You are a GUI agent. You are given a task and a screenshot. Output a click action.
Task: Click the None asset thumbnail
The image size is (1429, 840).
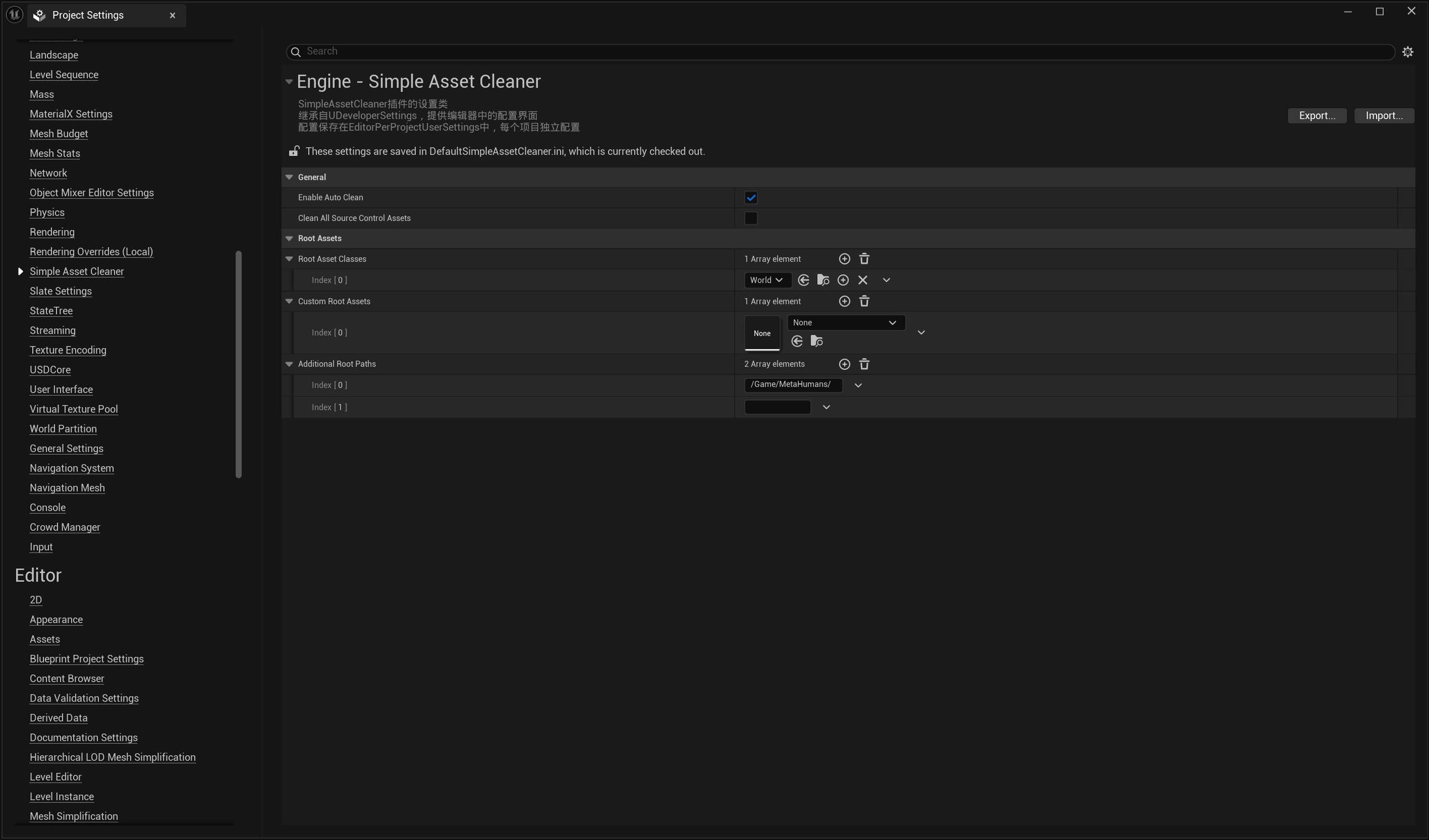pos(761,333)
